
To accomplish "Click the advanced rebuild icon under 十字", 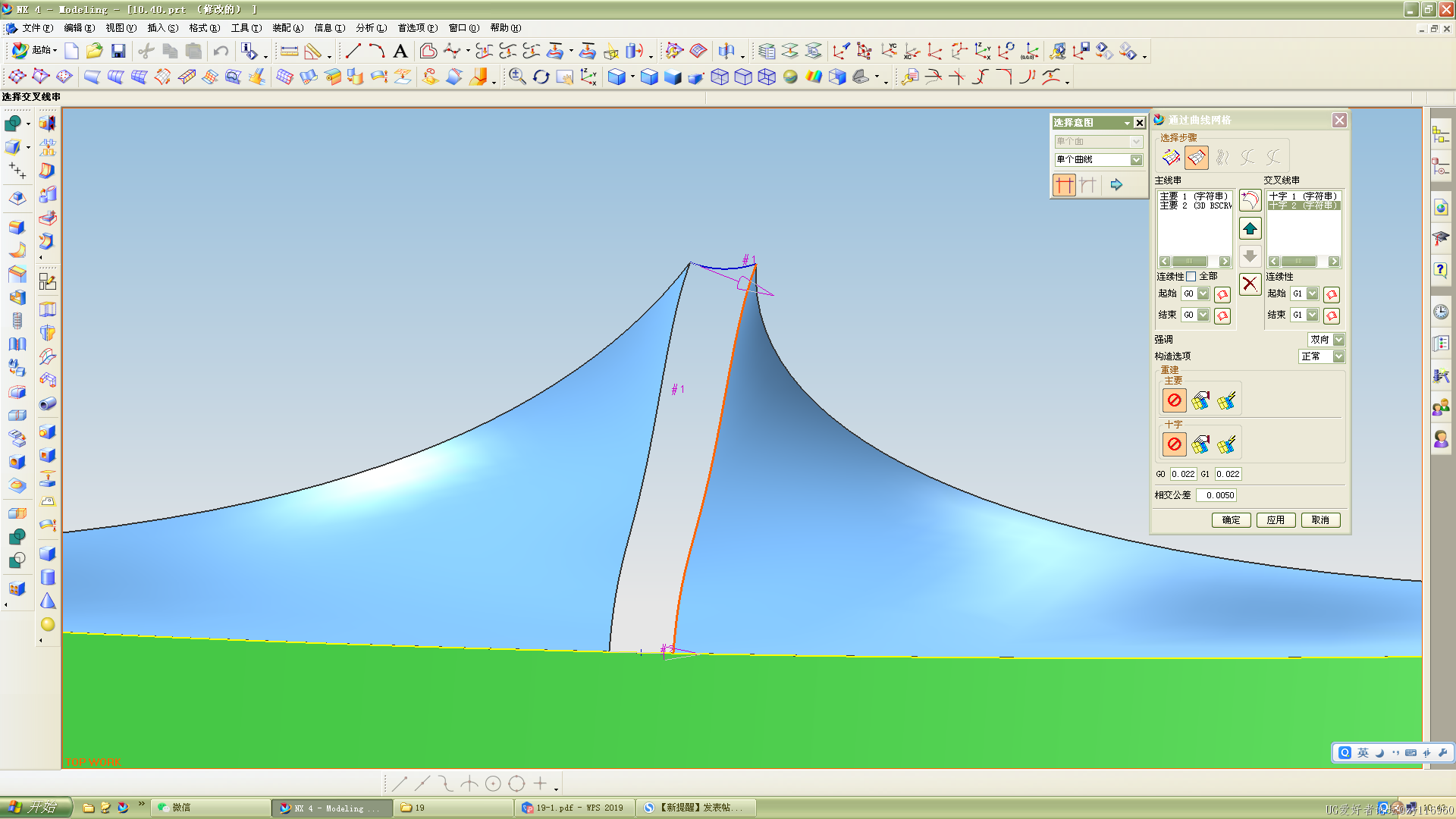I will (x=1226, y=444).
